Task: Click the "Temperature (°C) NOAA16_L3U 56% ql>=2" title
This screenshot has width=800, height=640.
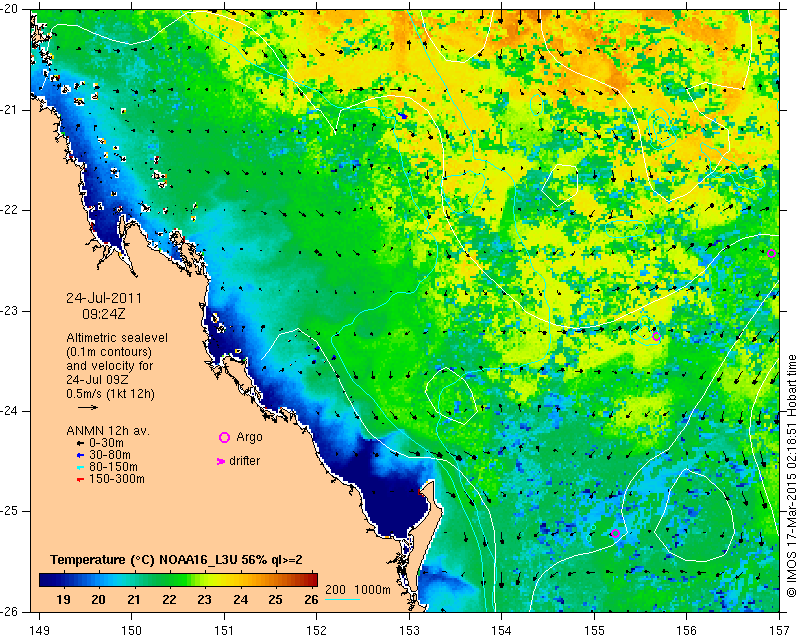Action: pos(176,560)
